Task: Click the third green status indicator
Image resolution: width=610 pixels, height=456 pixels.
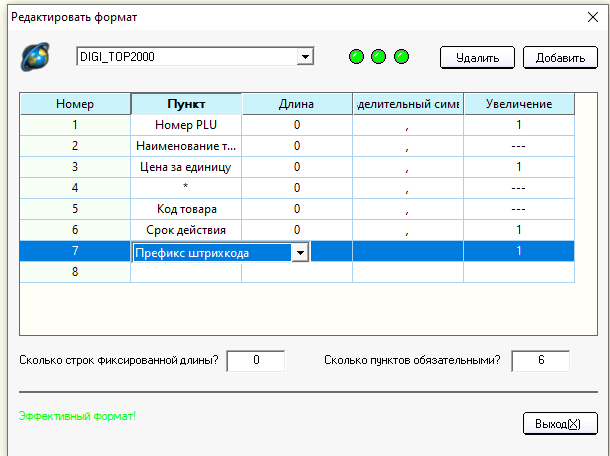Action: point(401,56)
